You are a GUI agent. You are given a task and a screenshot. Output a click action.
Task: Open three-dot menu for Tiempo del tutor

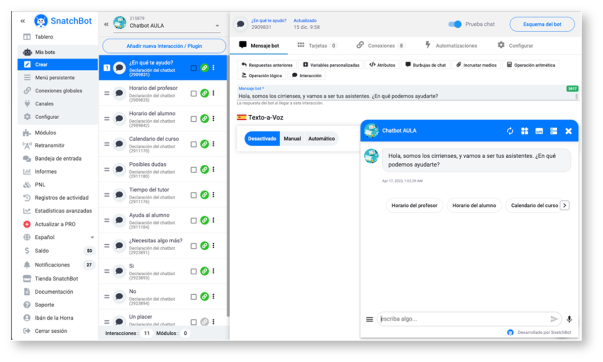[213, 195]
